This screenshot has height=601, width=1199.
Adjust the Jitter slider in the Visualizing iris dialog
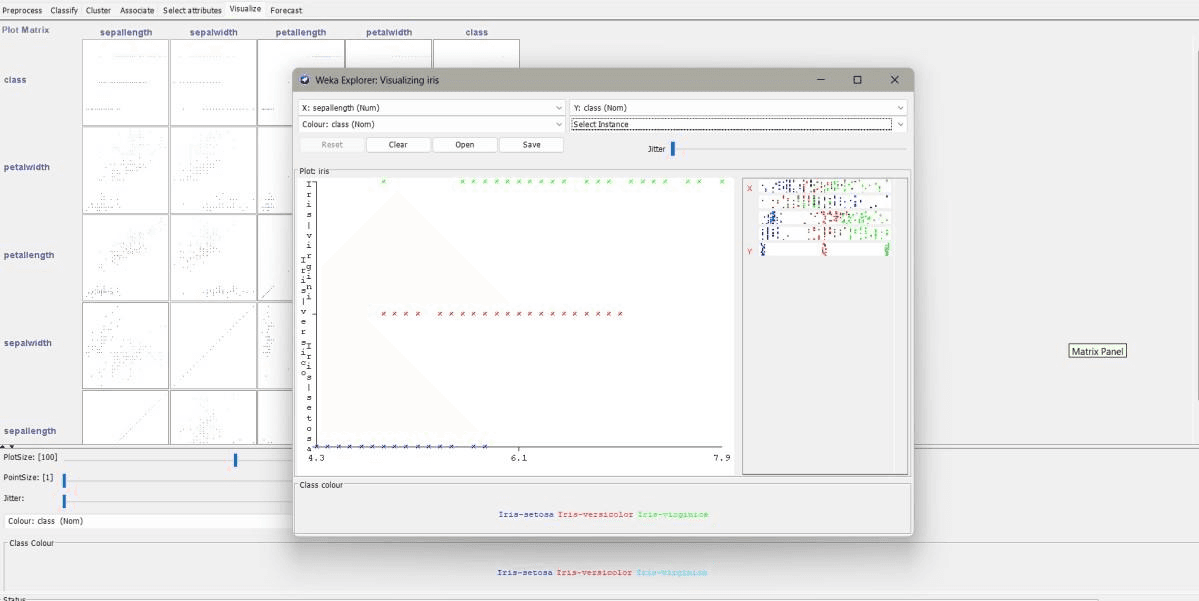[673, 149]
